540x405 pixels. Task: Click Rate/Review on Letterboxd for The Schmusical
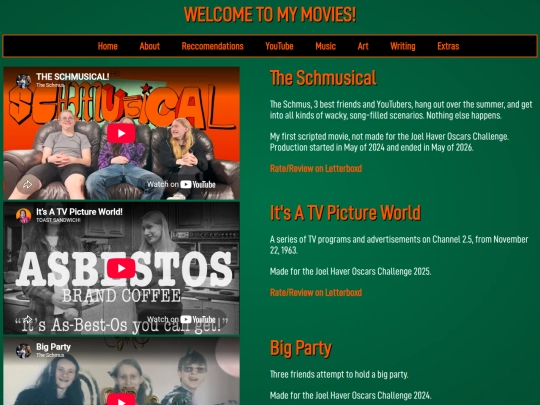click(316, 168)
